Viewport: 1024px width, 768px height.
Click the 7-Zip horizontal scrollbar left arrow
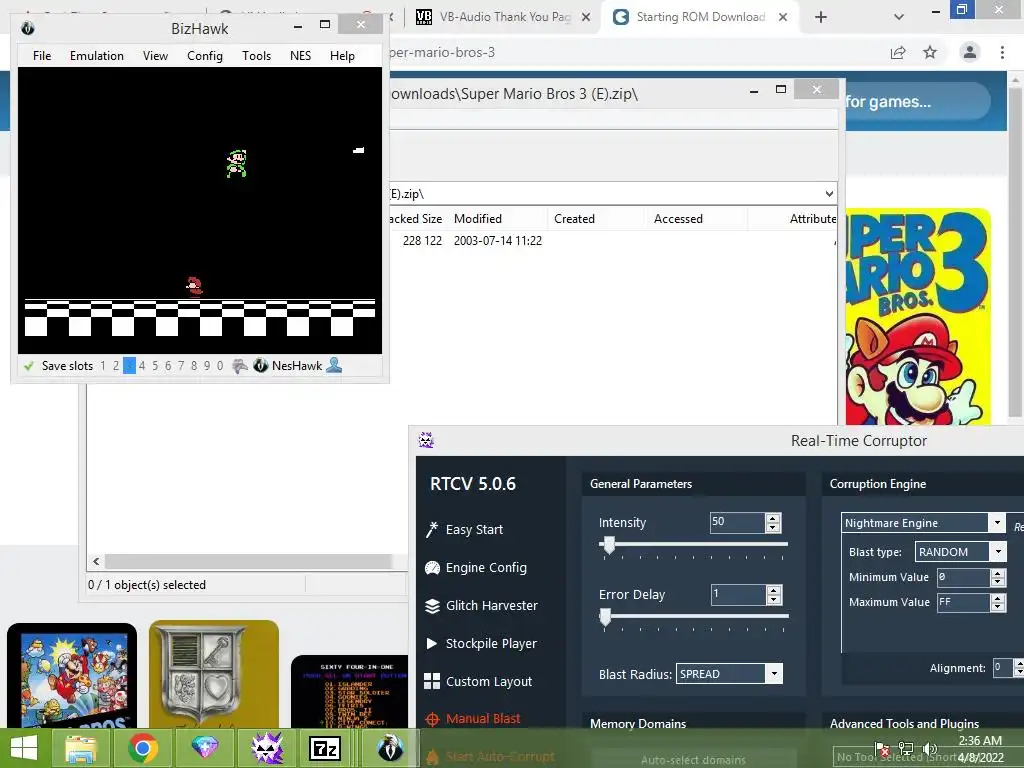click(96, 562)
